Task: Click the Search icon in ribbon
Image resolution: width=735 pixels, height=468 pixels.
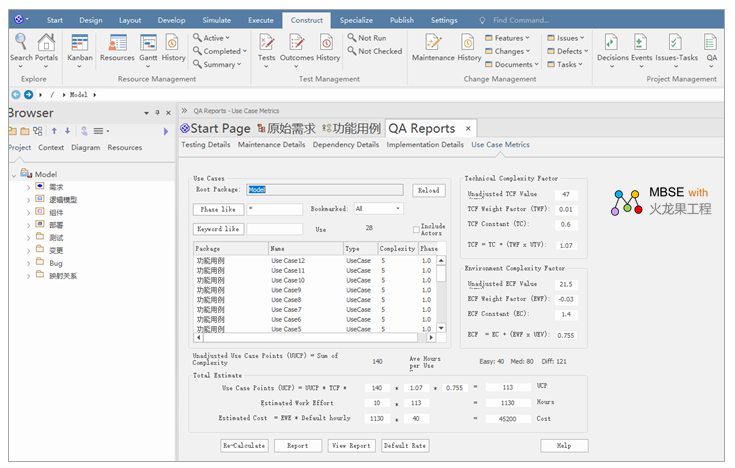Action: (21, 42)
